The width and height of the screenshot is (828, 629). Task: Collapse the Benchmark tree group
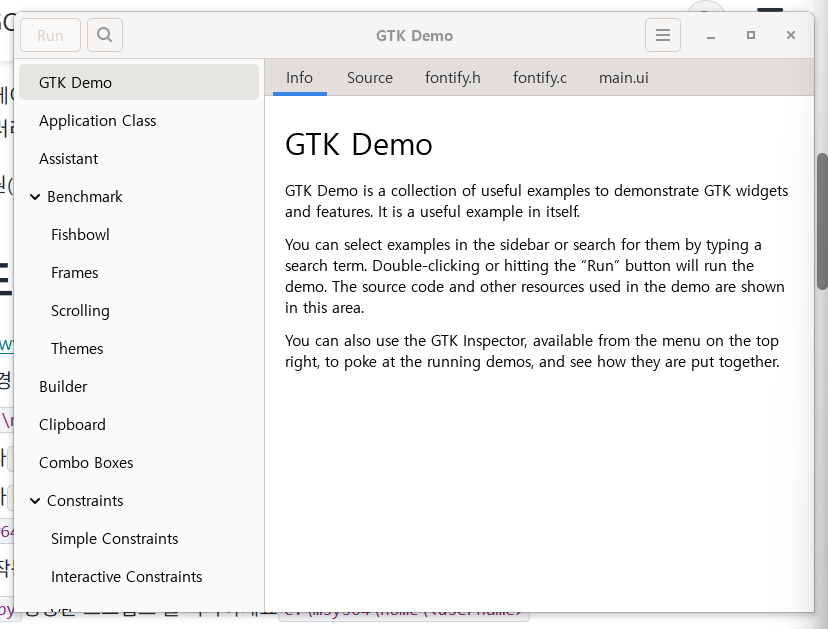click(35, 197)
